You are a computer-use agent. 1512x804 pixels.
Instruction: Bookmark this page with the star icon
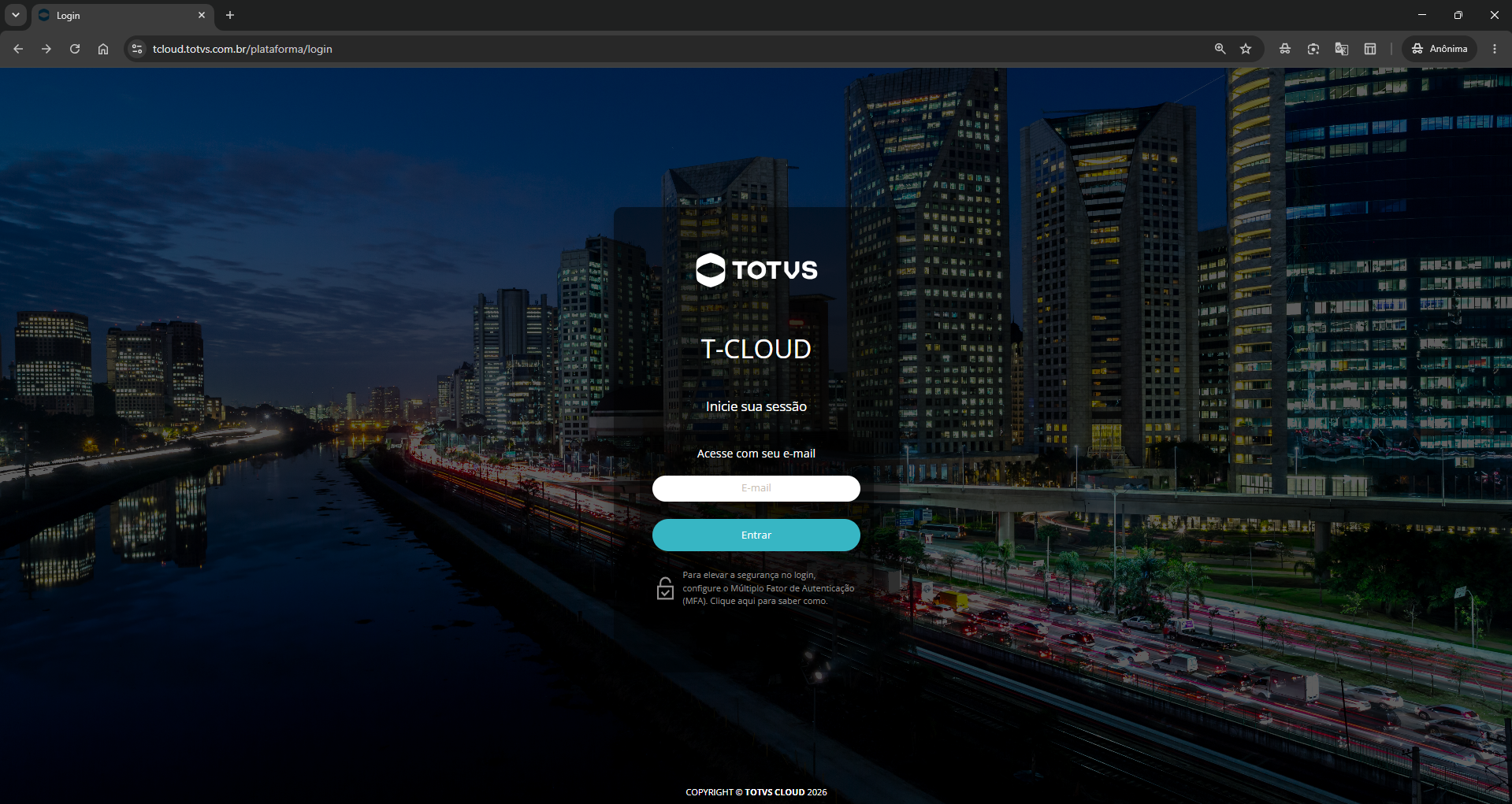coord(1246,49)
